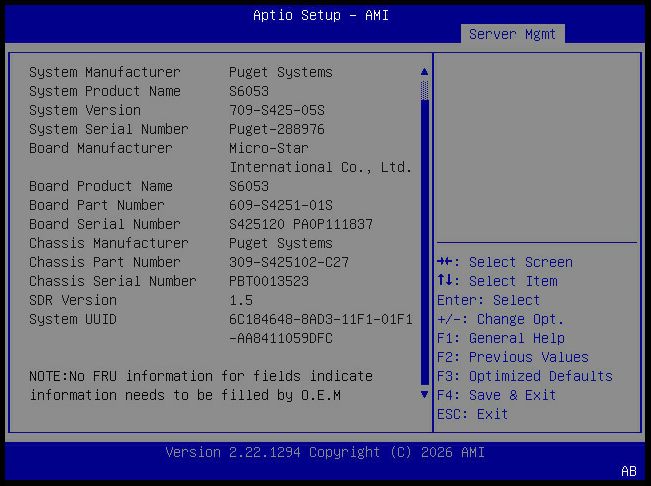Click the AB indicator in bottom corner
The height and width of the screenshot is (486, 651).
click(x=629, y=471)
